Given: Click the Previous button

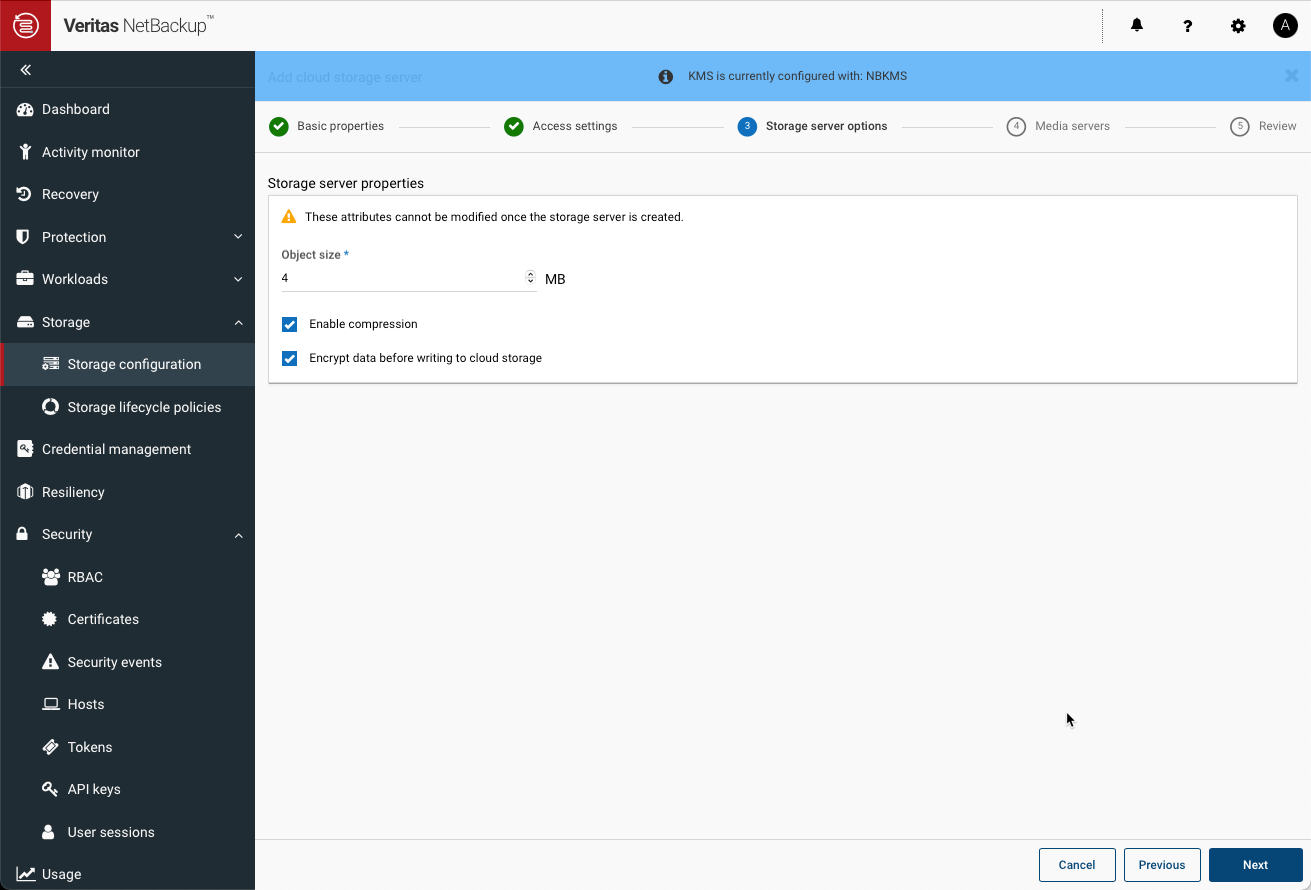Looking at the screenshot, I should 1162,865.
